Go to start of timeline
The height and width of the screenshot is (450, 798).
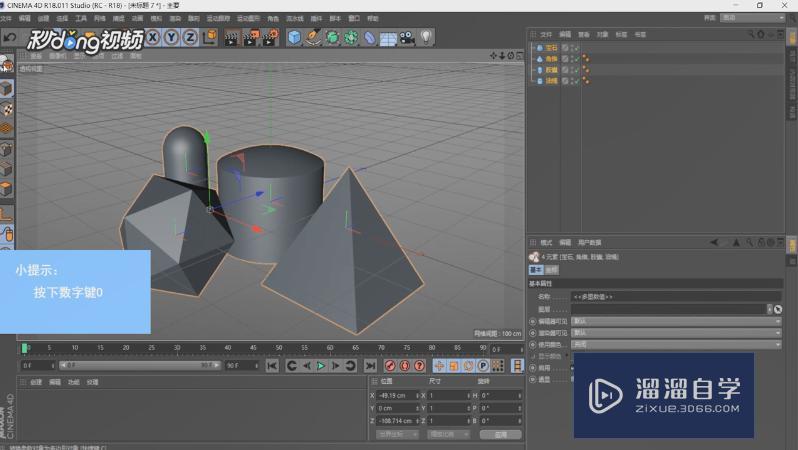[x=272, y=365]
